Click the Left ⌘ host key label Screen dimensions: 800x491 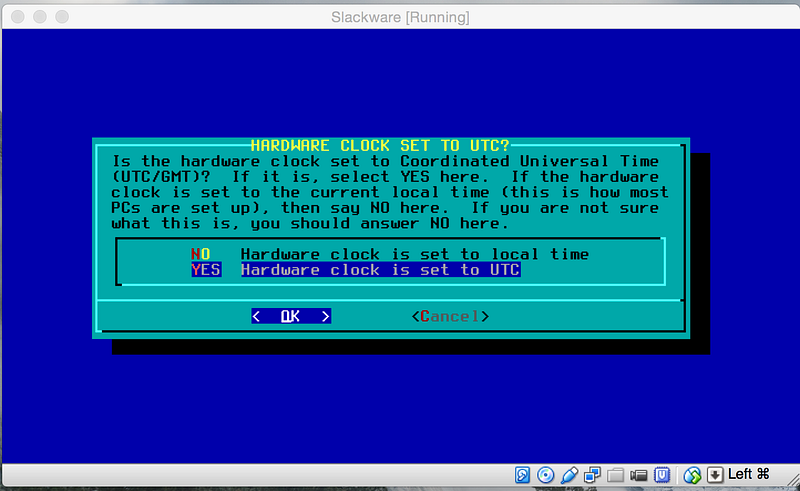pyautogui.click(x=748, y=474)
